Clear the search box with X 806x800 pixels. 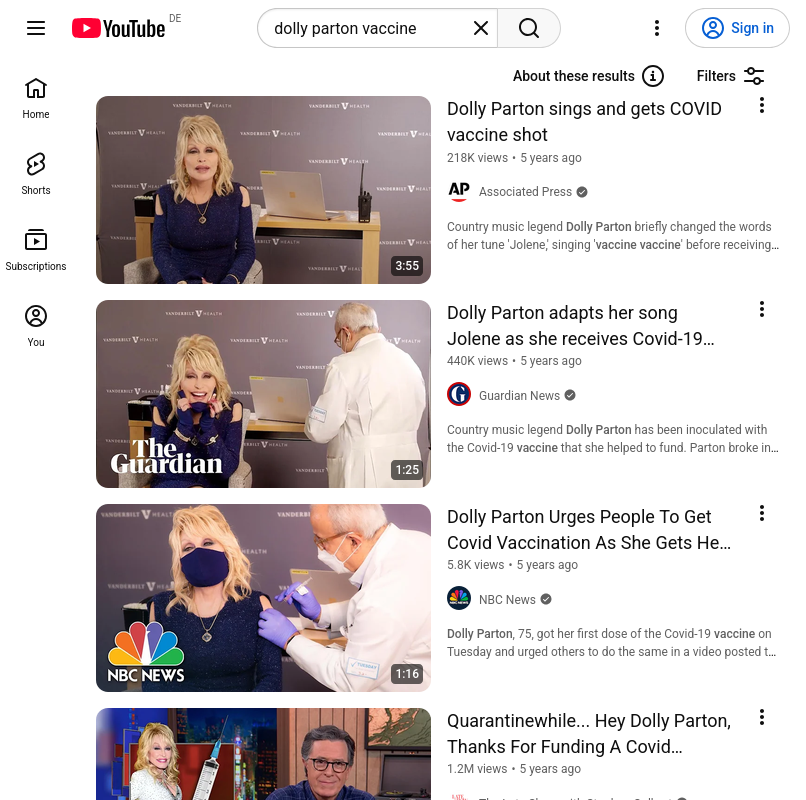(x=481, y=28)
